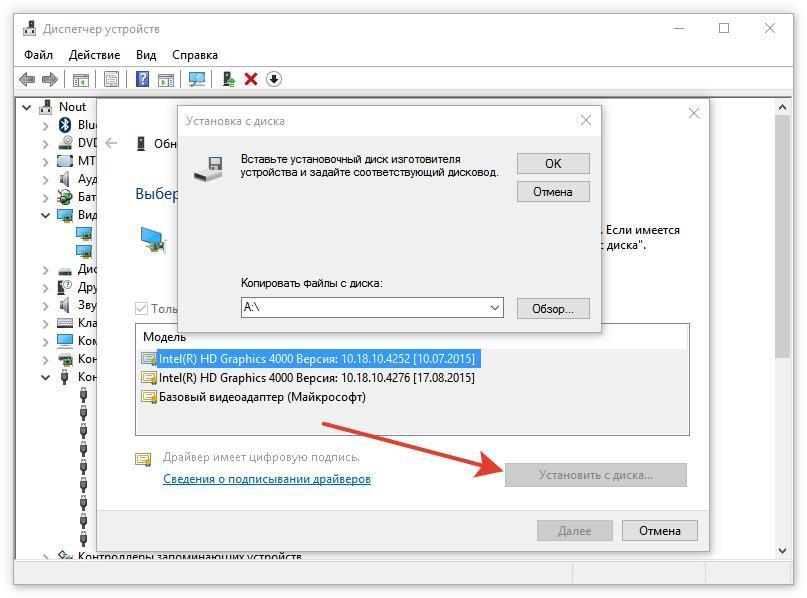Open the Действие menu

click(x=94, y=55)
